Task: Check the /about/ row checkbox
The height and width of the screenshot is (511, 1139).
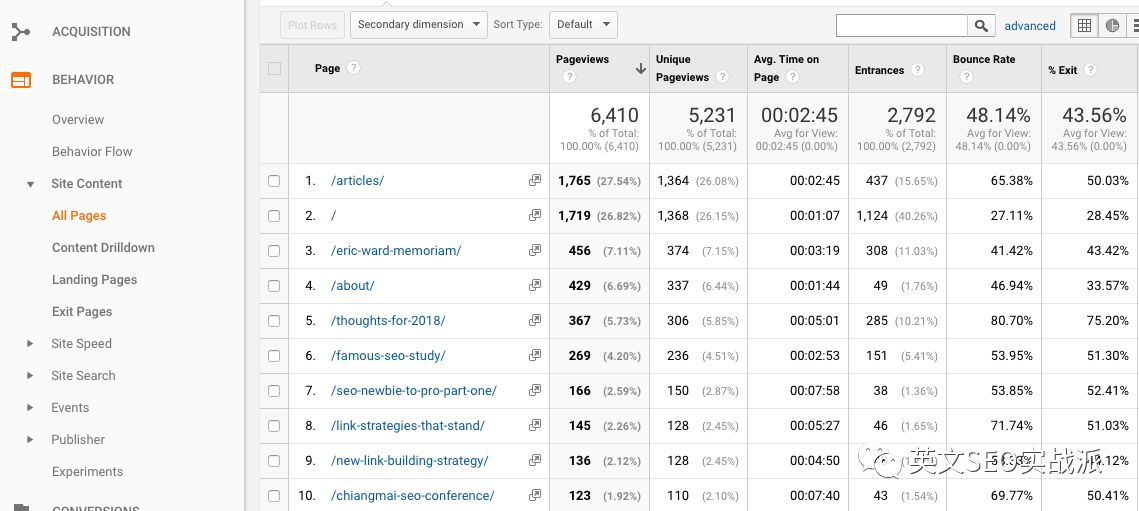Action: point(274,286)
